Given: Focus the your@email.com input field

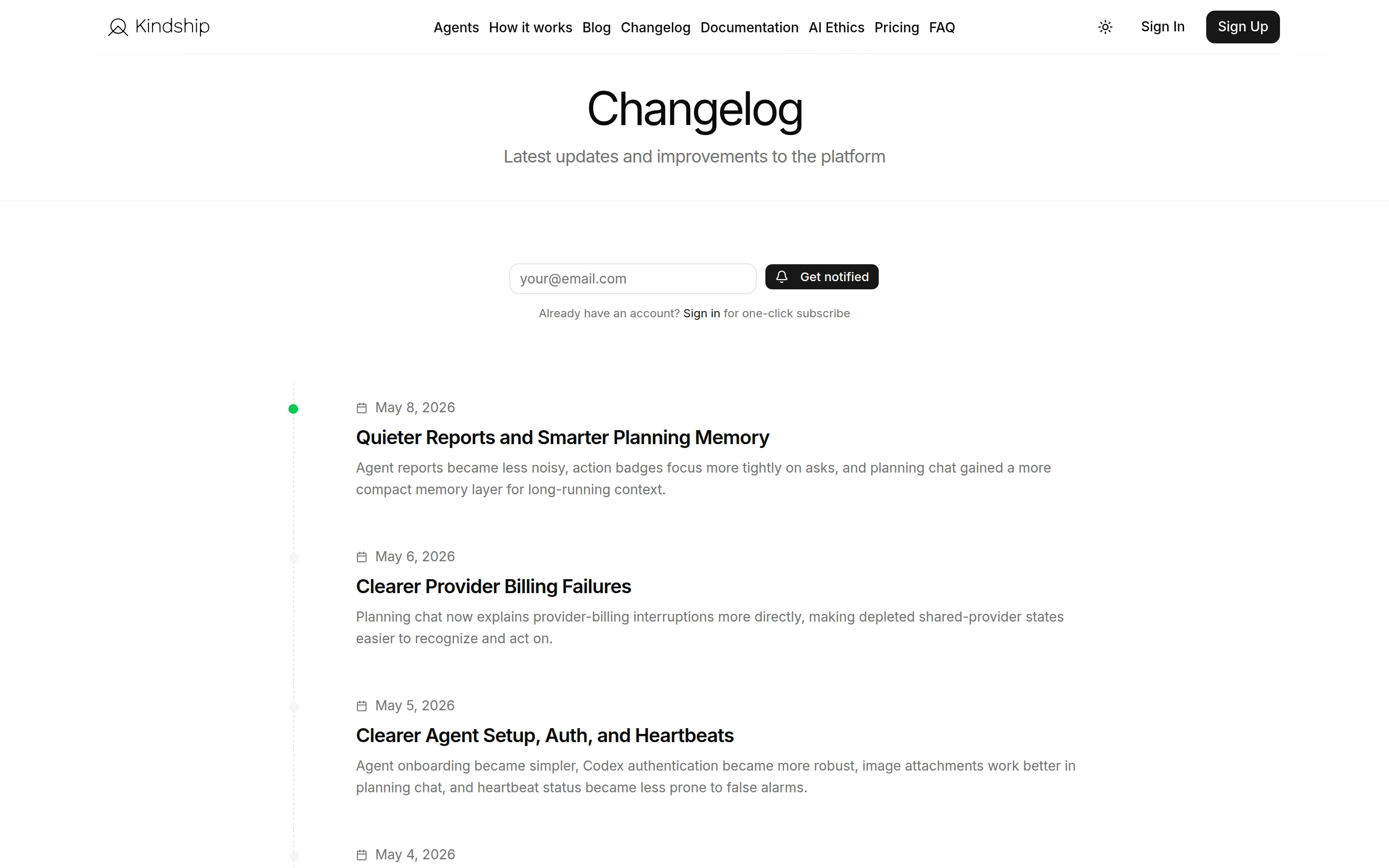Looking at the screenshot, I should click(632, 279).
